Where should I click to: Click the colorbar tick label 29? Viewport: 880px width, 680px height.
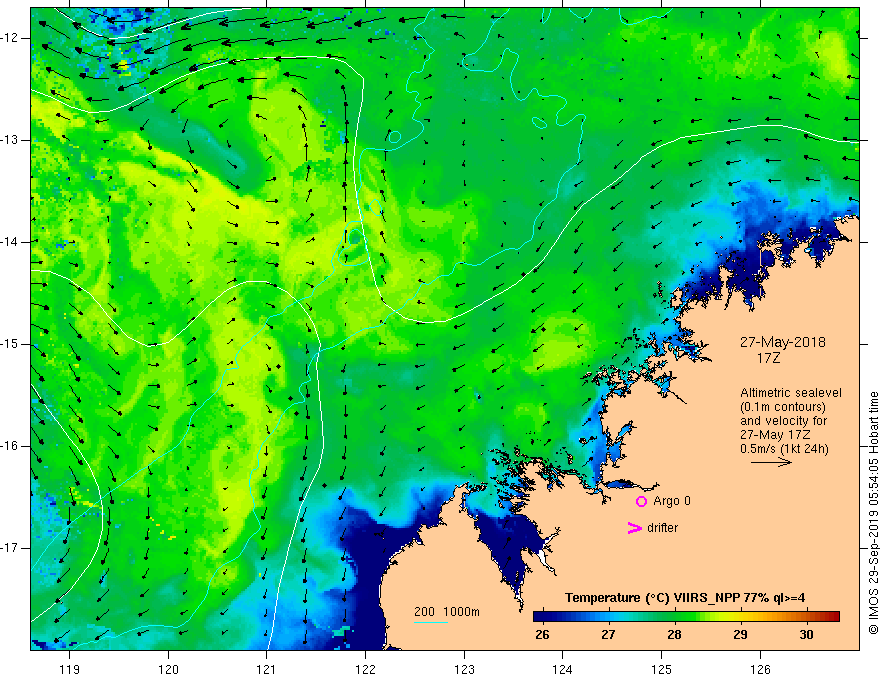740,635
